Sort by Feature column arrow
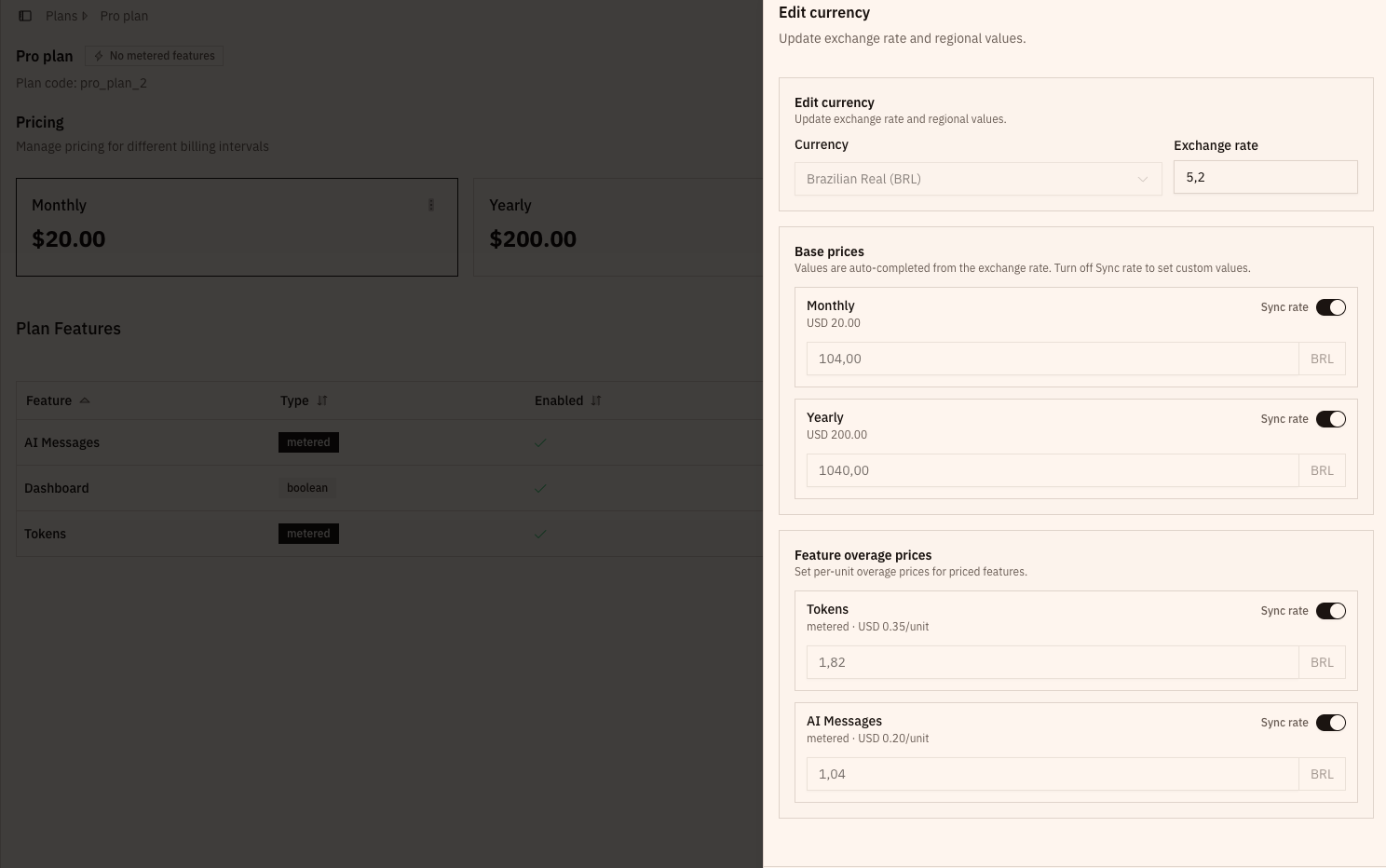The height and width of the screenshot is (868, 1386). click(85, 400)
